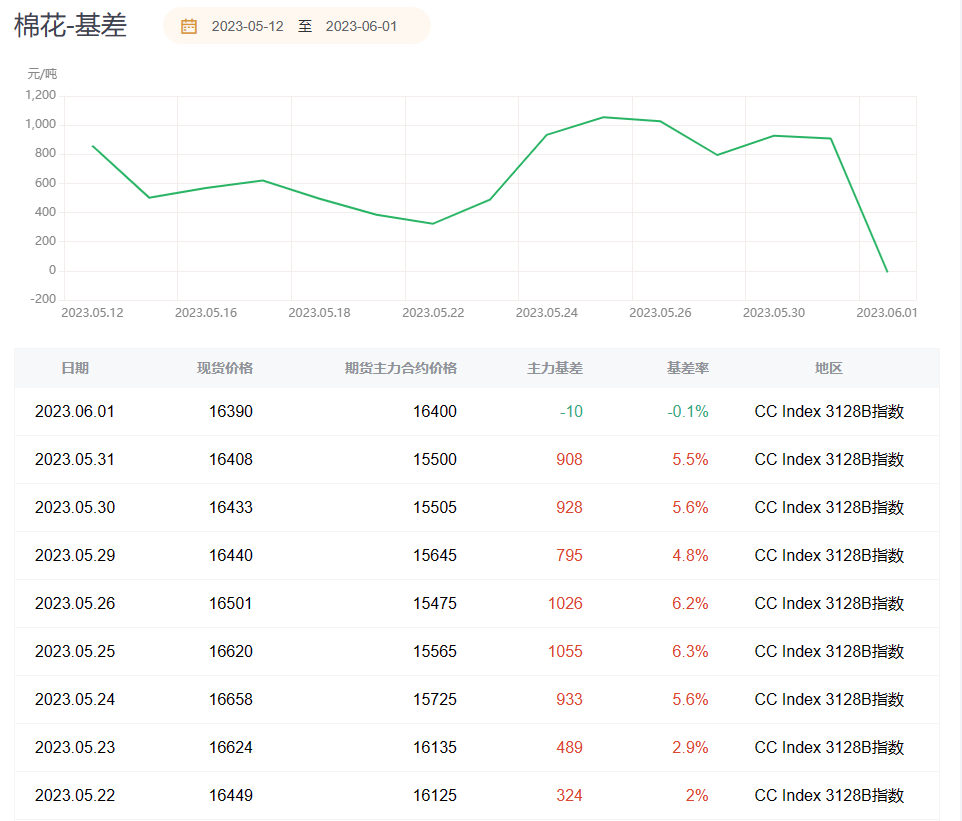Click the 现货价格 column header
962x821 pixels.
click(224, 368)
